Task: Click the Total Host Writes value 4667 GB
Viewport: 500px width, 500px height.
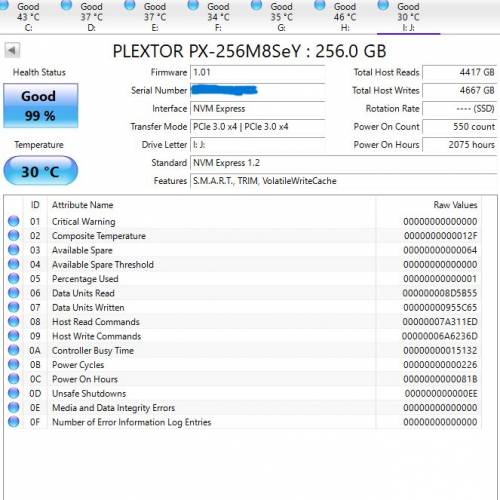Action: click(459, 90)
